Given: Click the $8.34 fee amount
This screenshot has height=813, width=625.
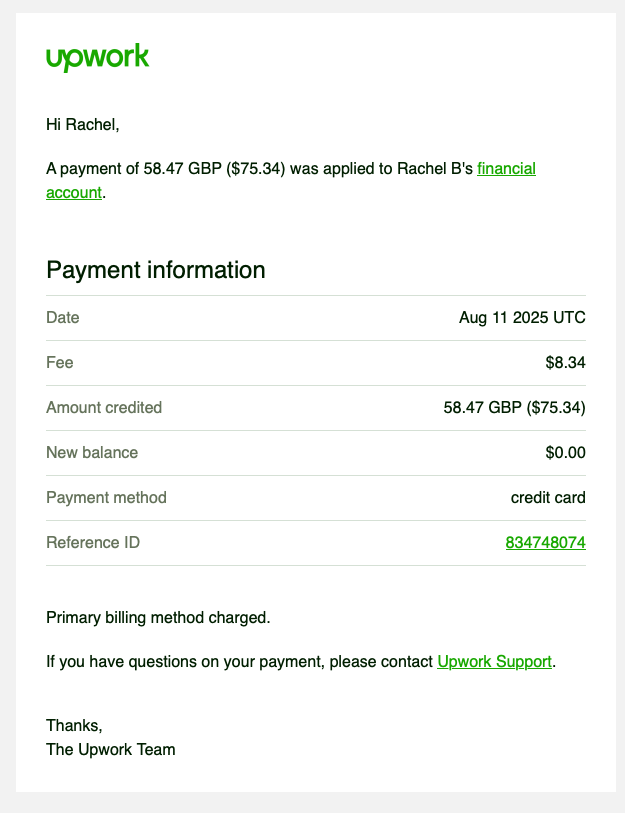Looking at the screenshot, I should 565,363.
